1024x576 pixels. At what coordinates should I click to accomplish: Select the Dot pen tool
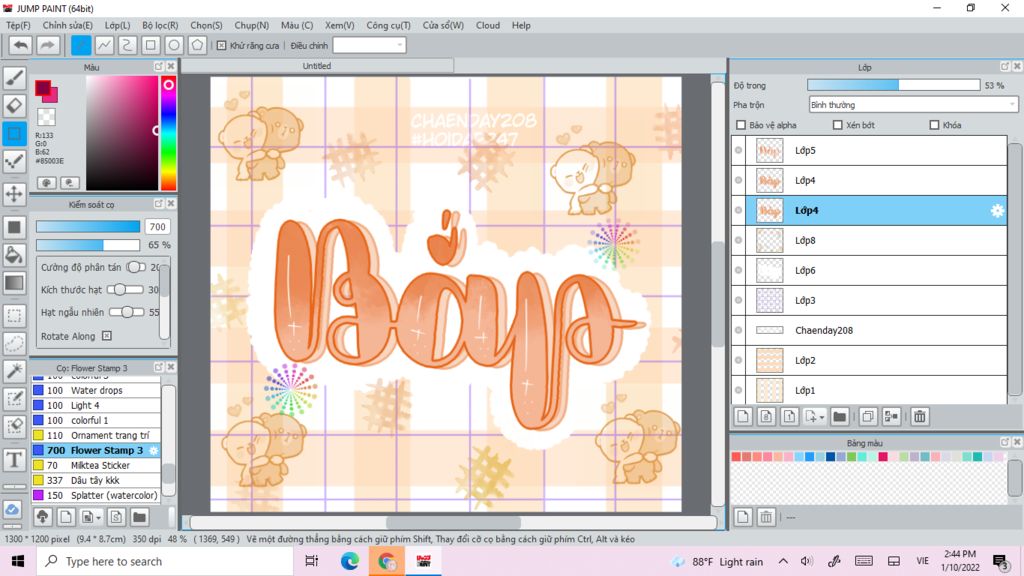pyautogui.click(x=14, y=161)
